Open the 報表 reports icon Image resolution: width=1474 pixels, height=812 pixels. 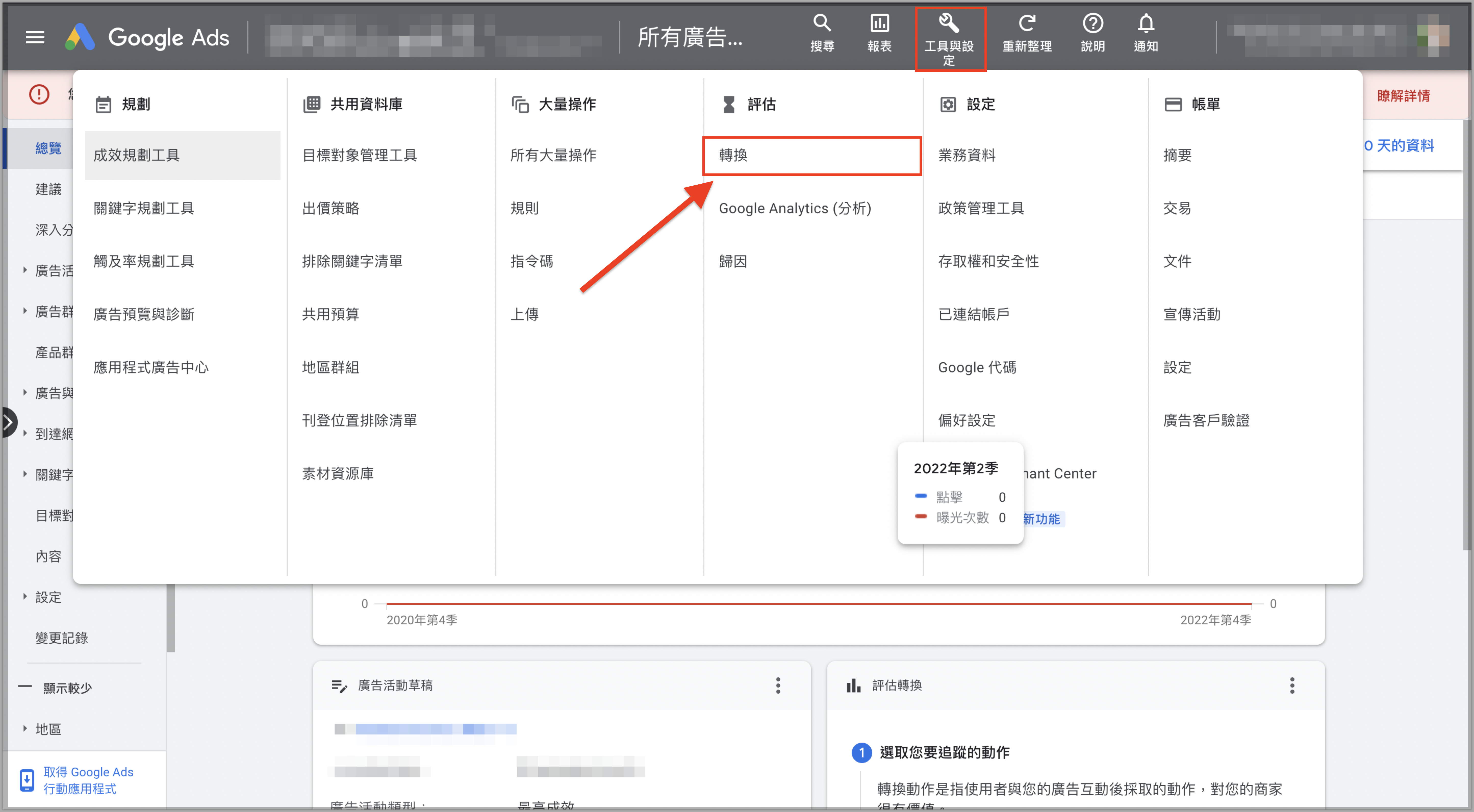click(x=880, y=34)
